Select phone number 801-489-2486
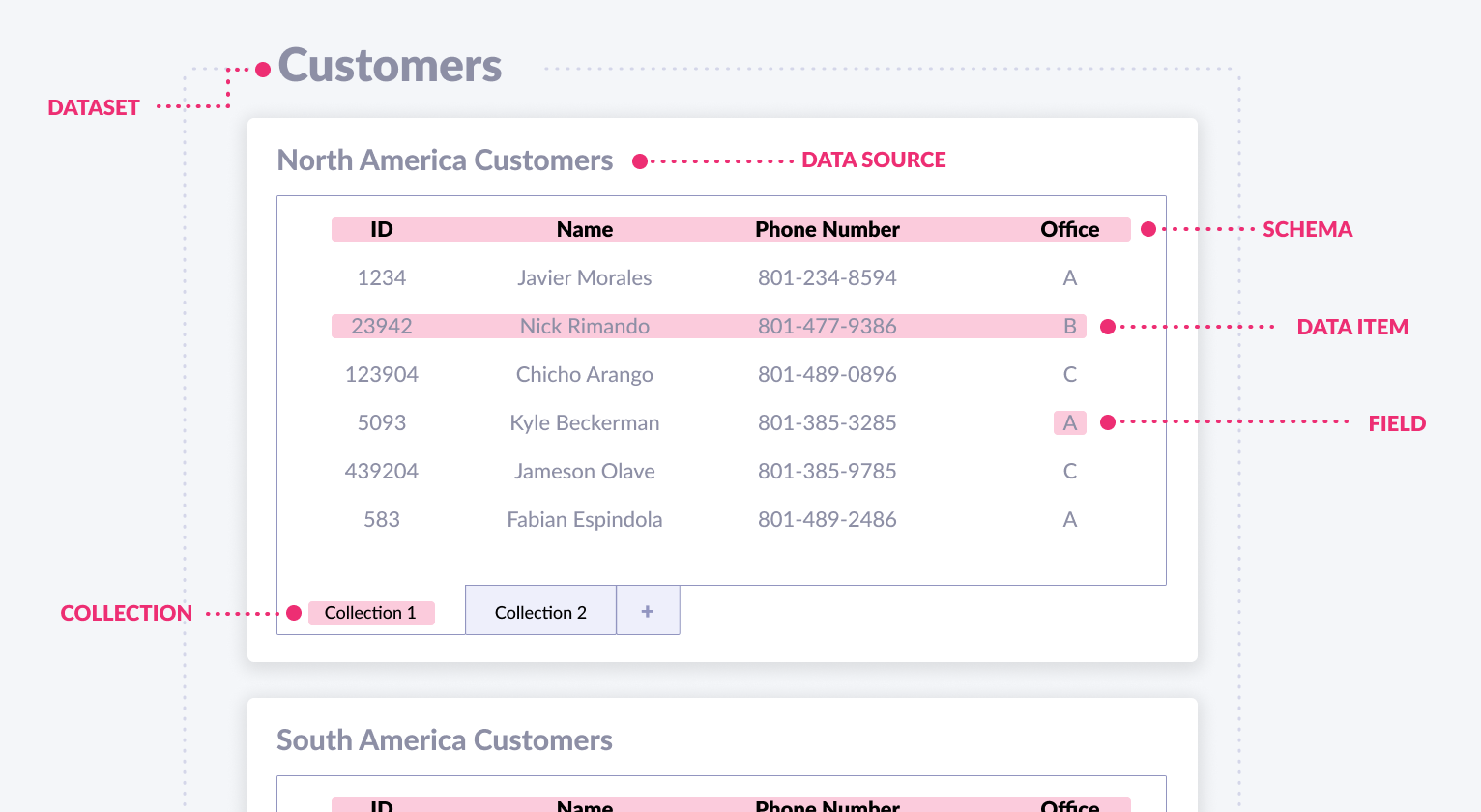This screenshot has height=812, width=1481. (x=828, y=519)
